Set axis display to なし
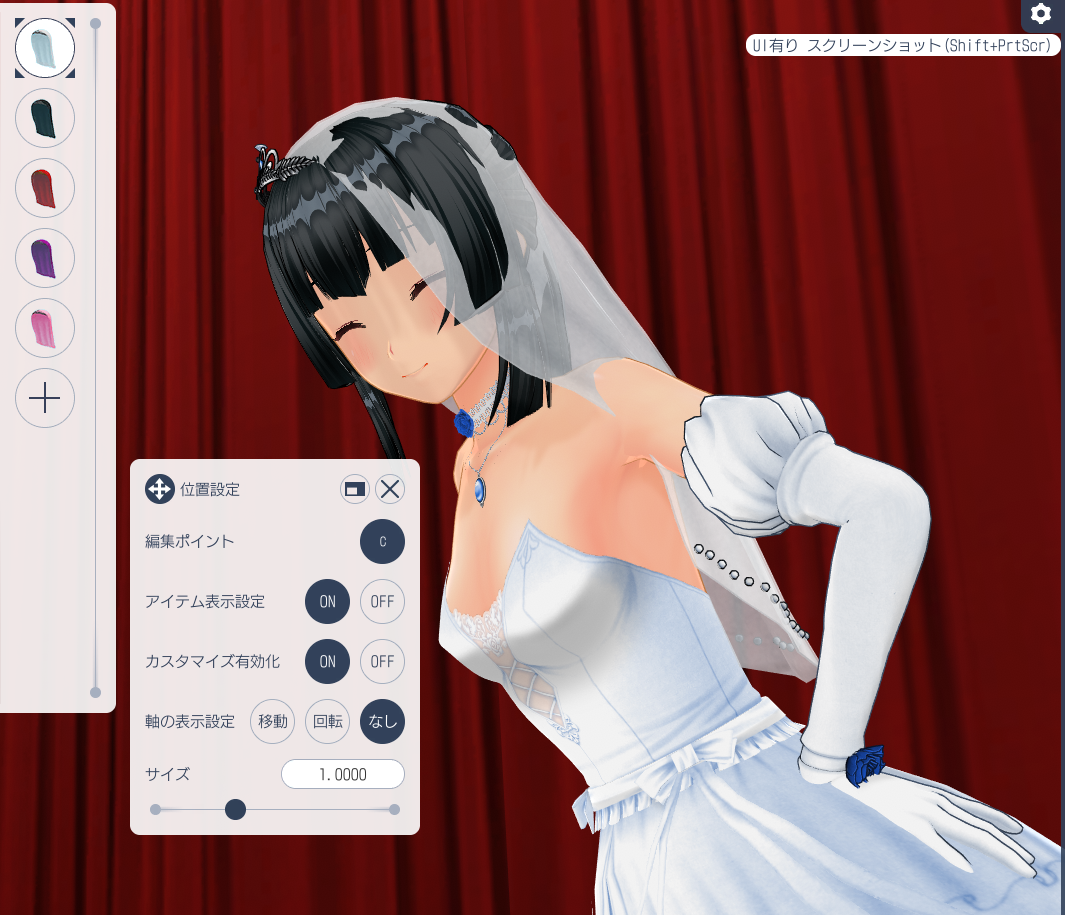Image resolution: width=1065 pixels, height=915 pixels. [382, 721]
